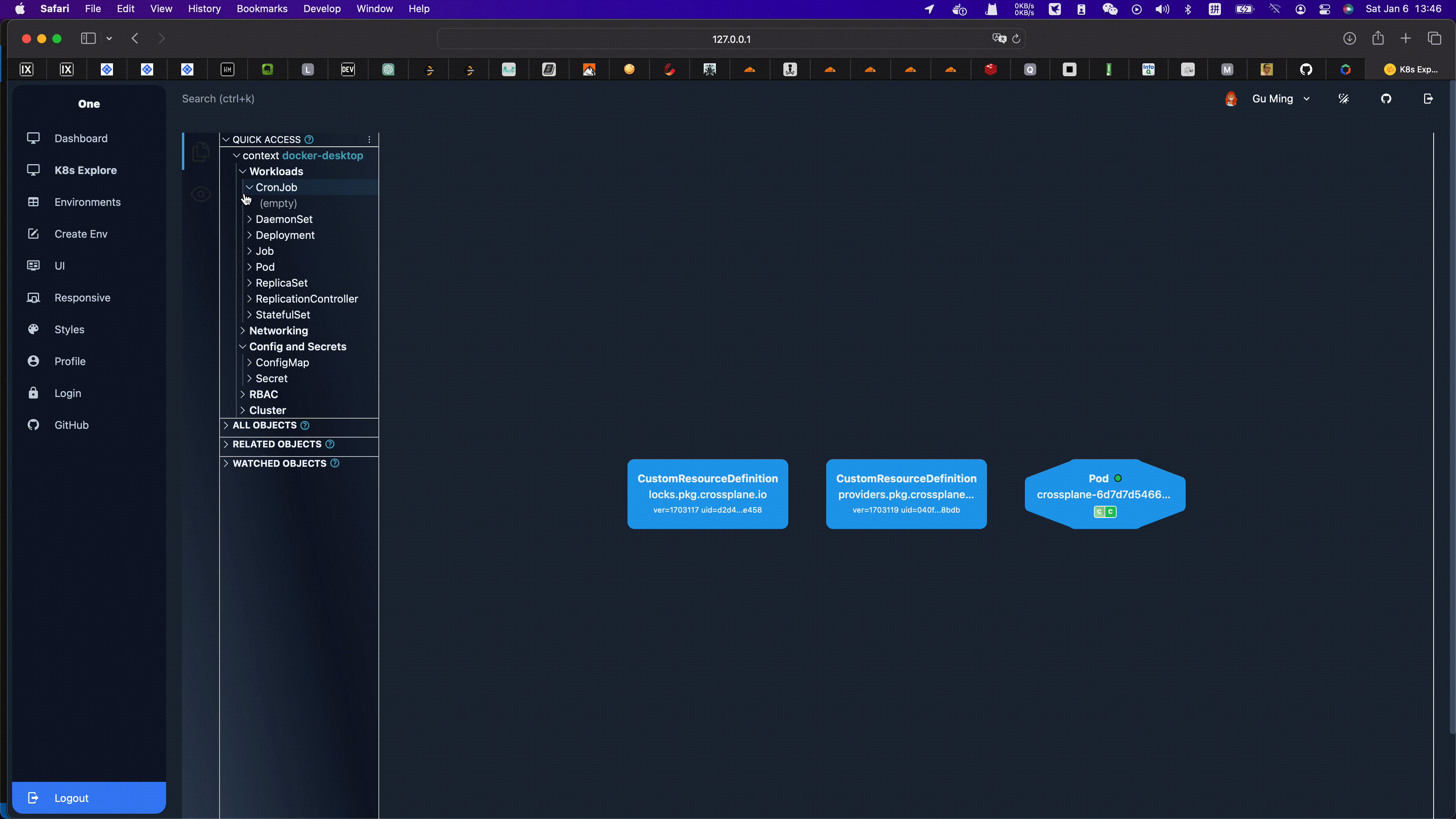Open Environments in the left sidebar
1456x819 pixels.
[x=87, y=202]
